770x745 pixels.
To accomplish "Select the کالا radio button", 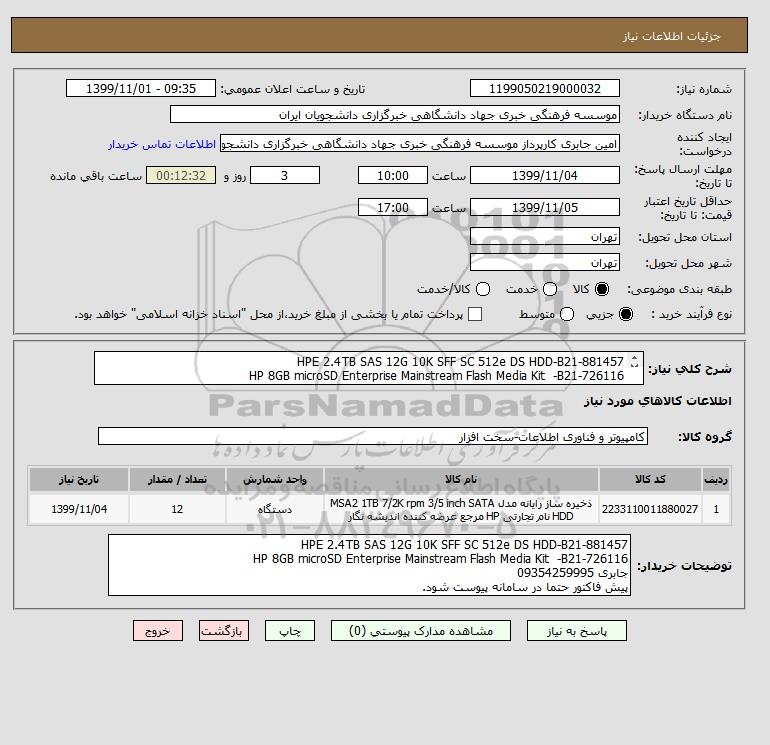I will point(602,289).
